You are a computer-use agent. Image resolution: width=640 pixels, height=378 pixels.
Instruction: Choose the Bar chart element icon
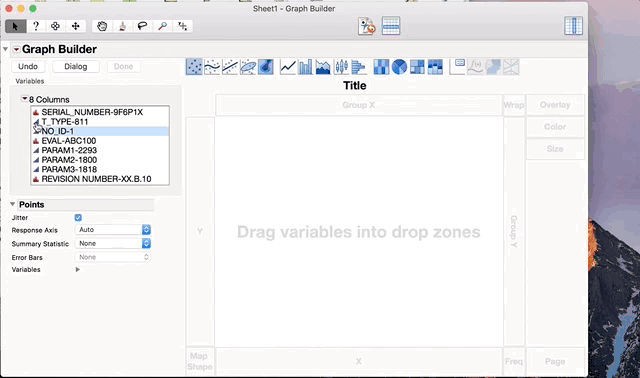305,67
